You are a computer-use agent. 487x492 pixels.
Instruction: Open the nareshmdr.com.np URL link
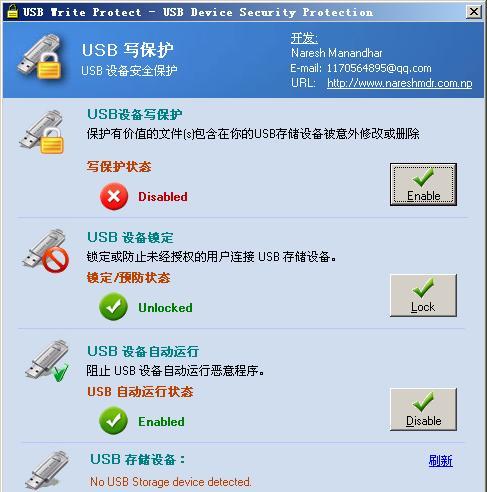[x=400, y=83]
